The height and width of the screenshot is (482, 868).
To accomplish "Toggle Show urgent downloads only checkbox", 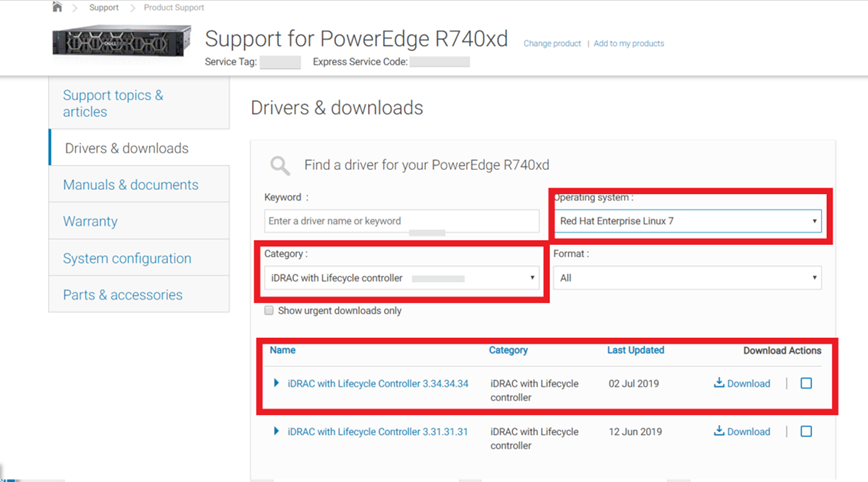I will [x=268, y=310].
